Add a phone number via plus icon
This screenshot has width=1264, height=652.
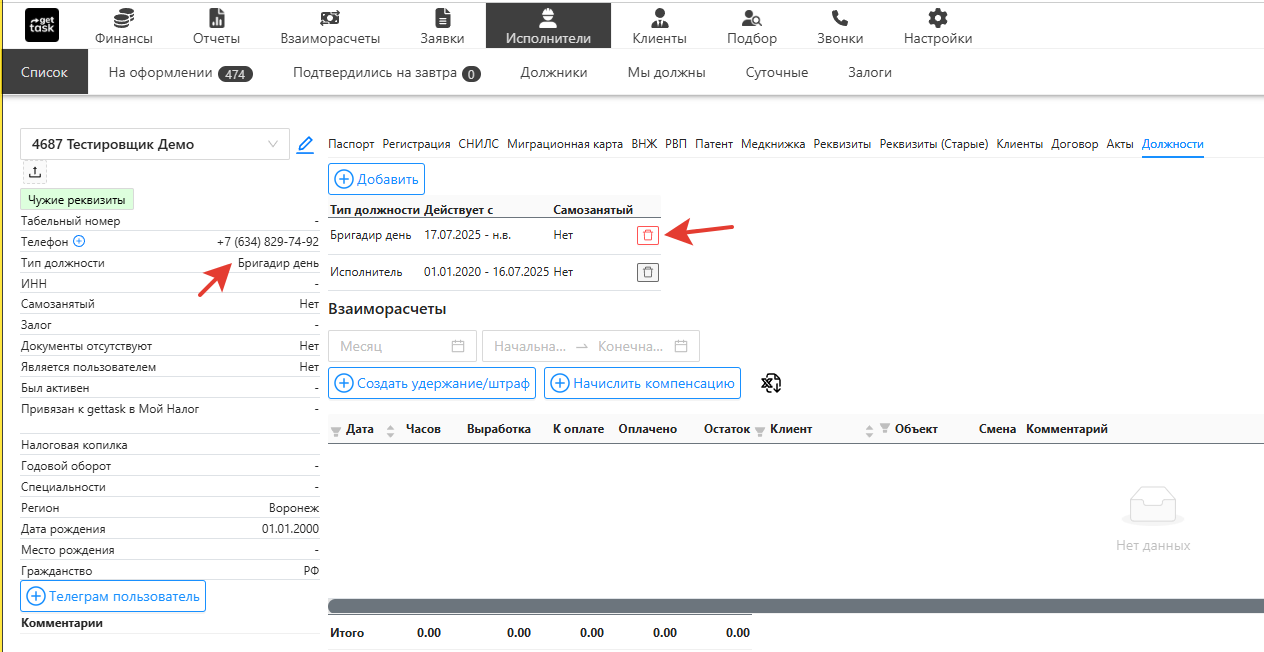79,242
